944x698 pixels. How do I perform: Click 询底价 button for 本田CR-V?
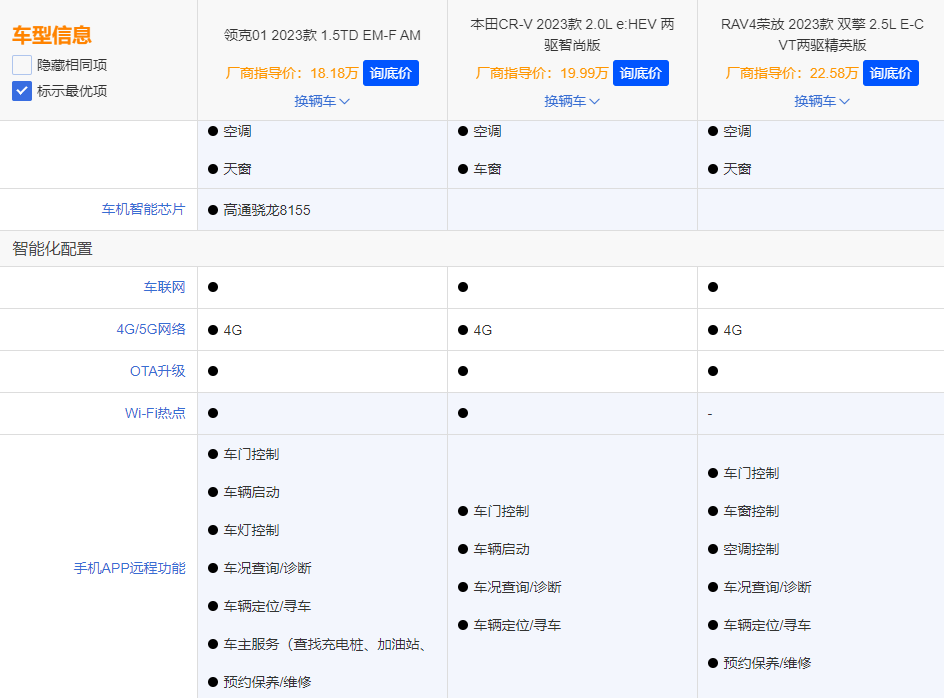(x=641, y=73)
